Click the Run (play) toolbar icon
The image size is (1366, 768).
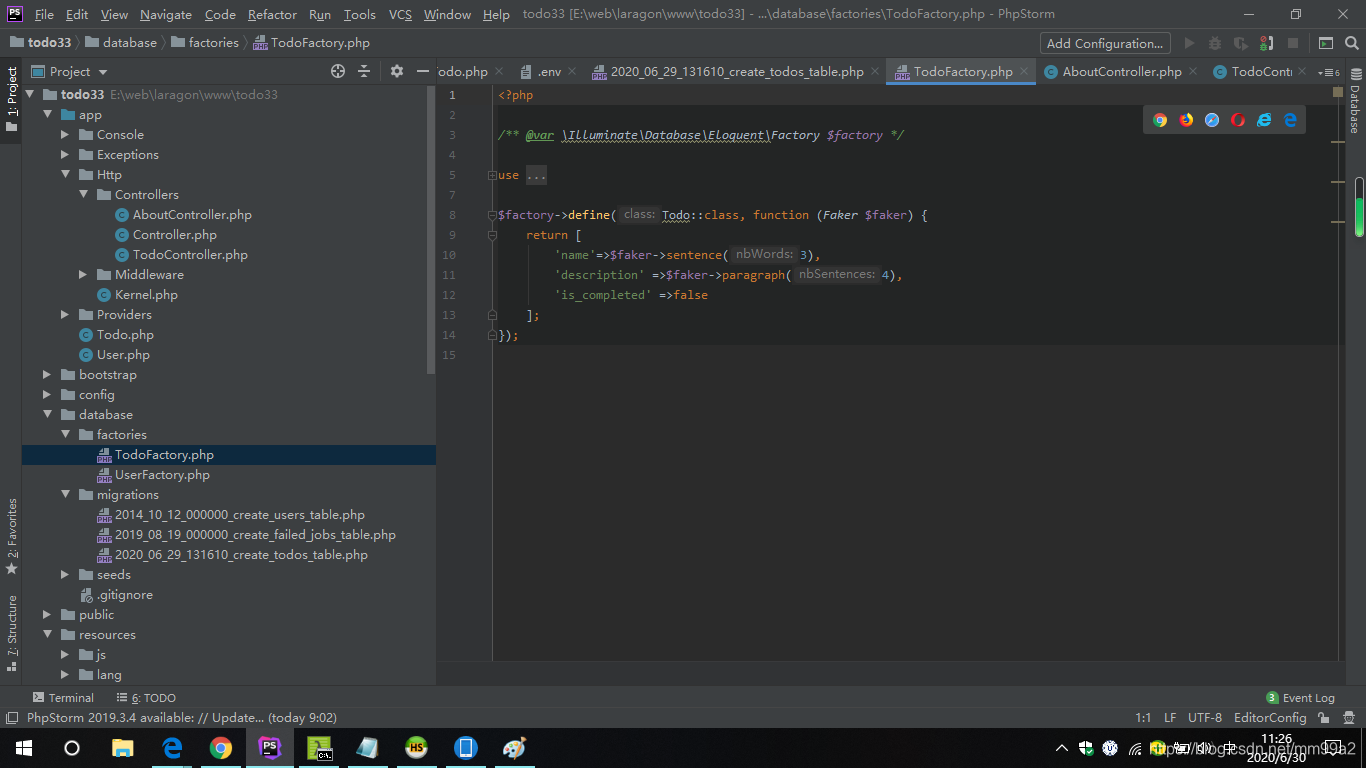(x=1189, y=43)
